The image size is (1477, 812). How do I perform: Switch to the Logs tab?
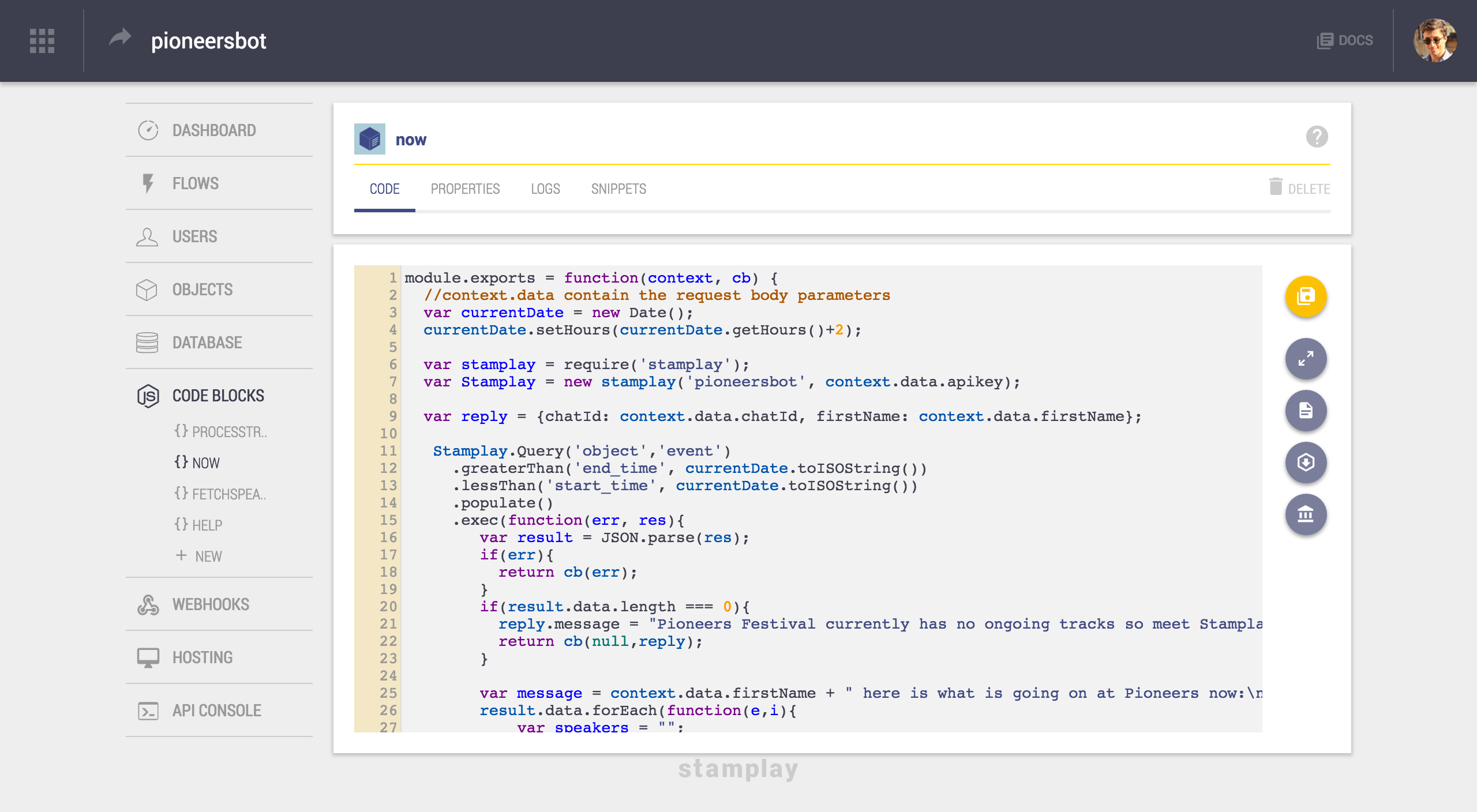545,189
